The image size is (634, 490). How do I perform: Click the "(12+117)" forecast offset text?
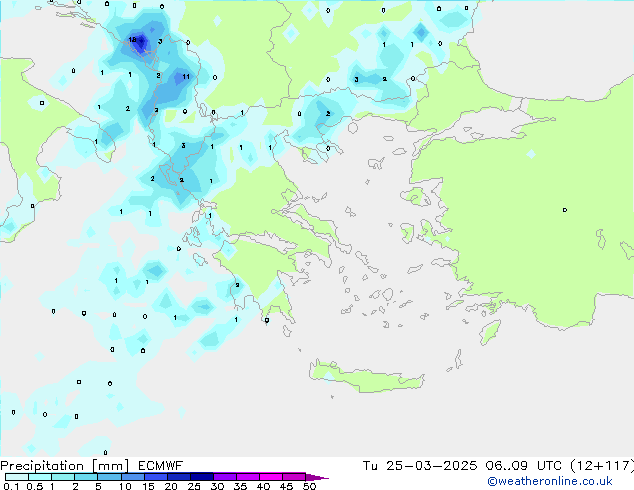click(x=602, y=466)
